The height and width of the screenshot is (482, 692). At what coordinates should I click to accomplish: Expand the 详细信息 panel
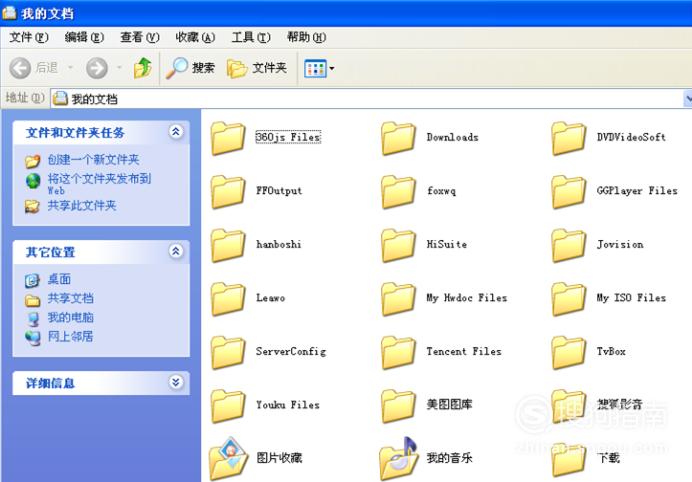point(176,382)
